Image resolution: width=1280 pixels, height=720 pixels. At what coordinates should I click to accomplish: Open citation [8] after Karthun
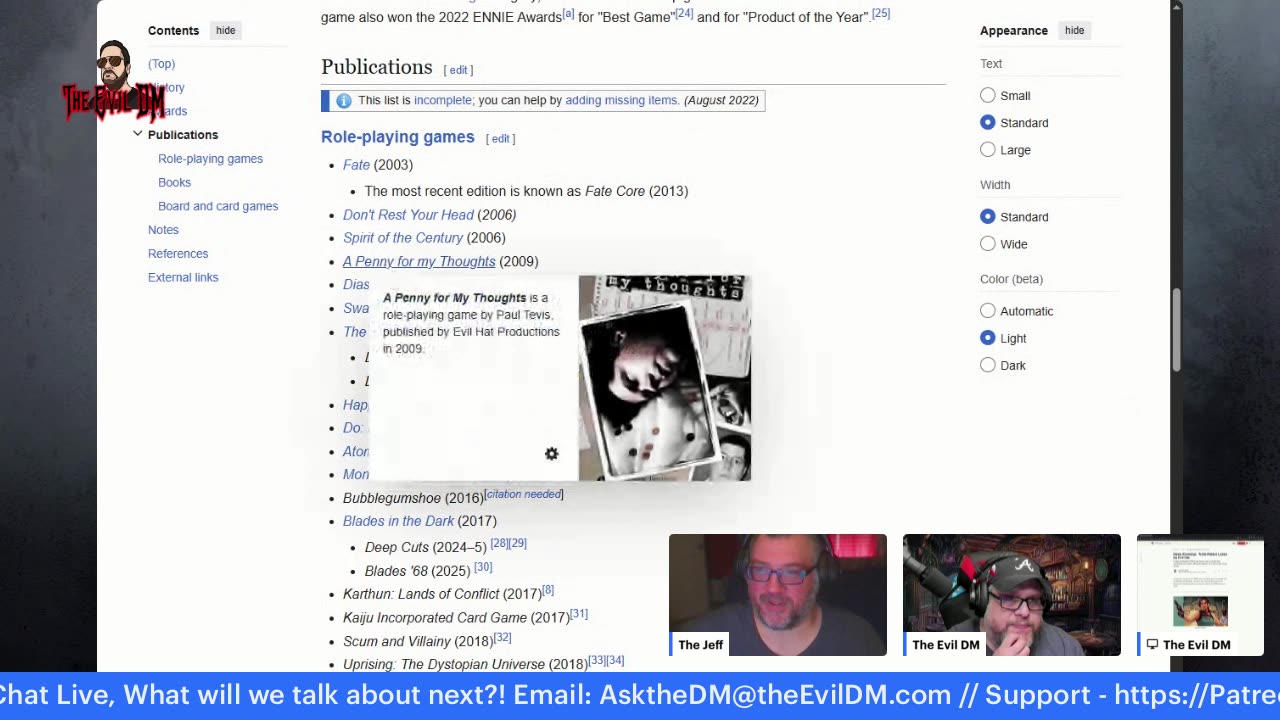click(x=548, y=590)
